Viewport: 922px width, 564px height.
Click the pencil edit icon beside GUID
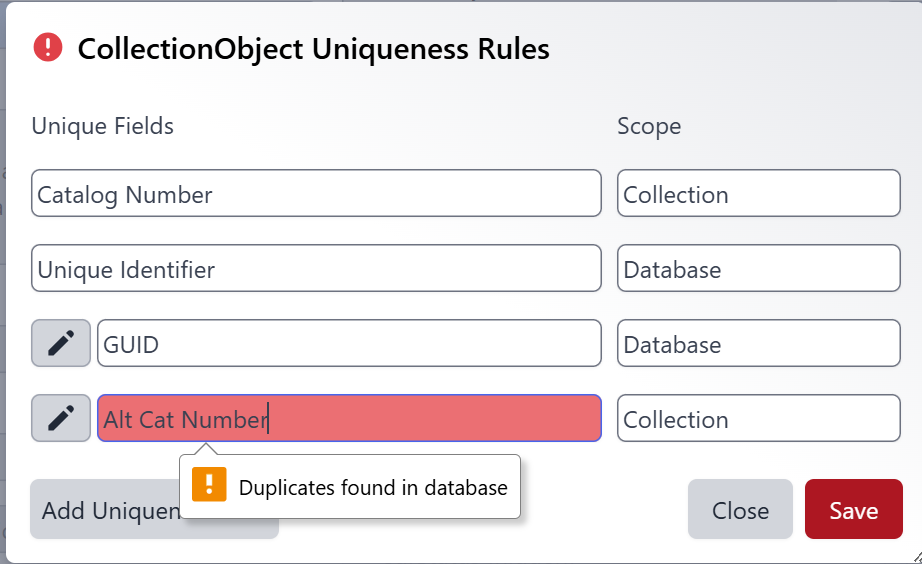(x=61, y=344)
